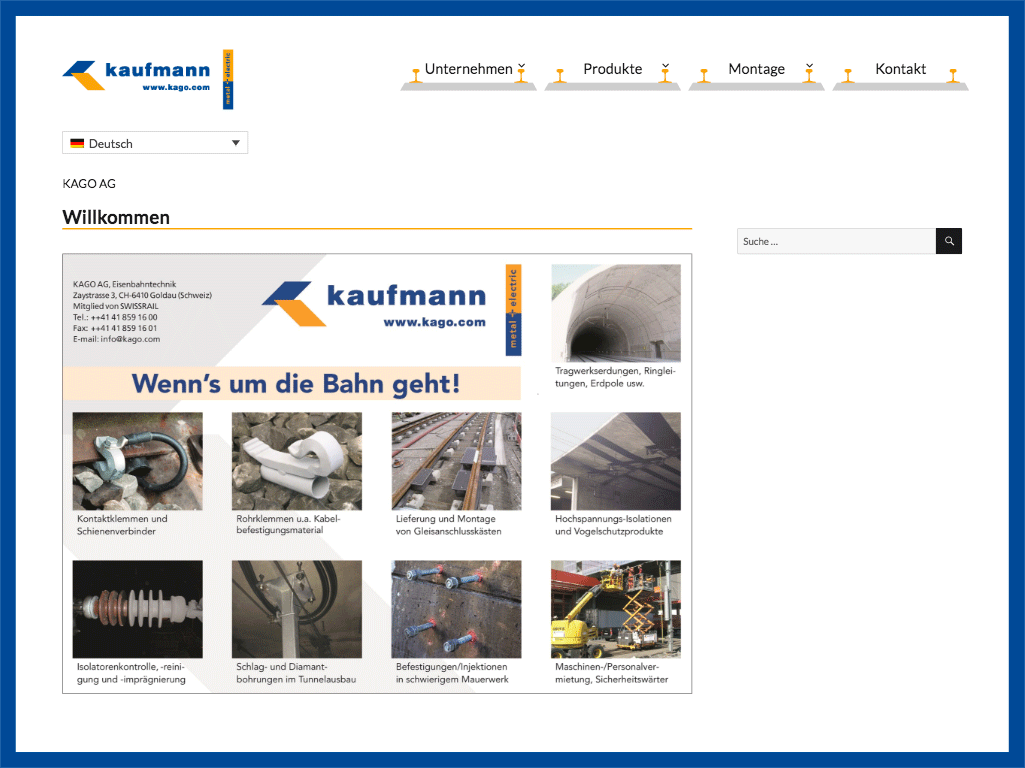The width and height of the screenshot is (1025, 768).
Task: Open the Produkte menu item
Action: click(612, 69)
